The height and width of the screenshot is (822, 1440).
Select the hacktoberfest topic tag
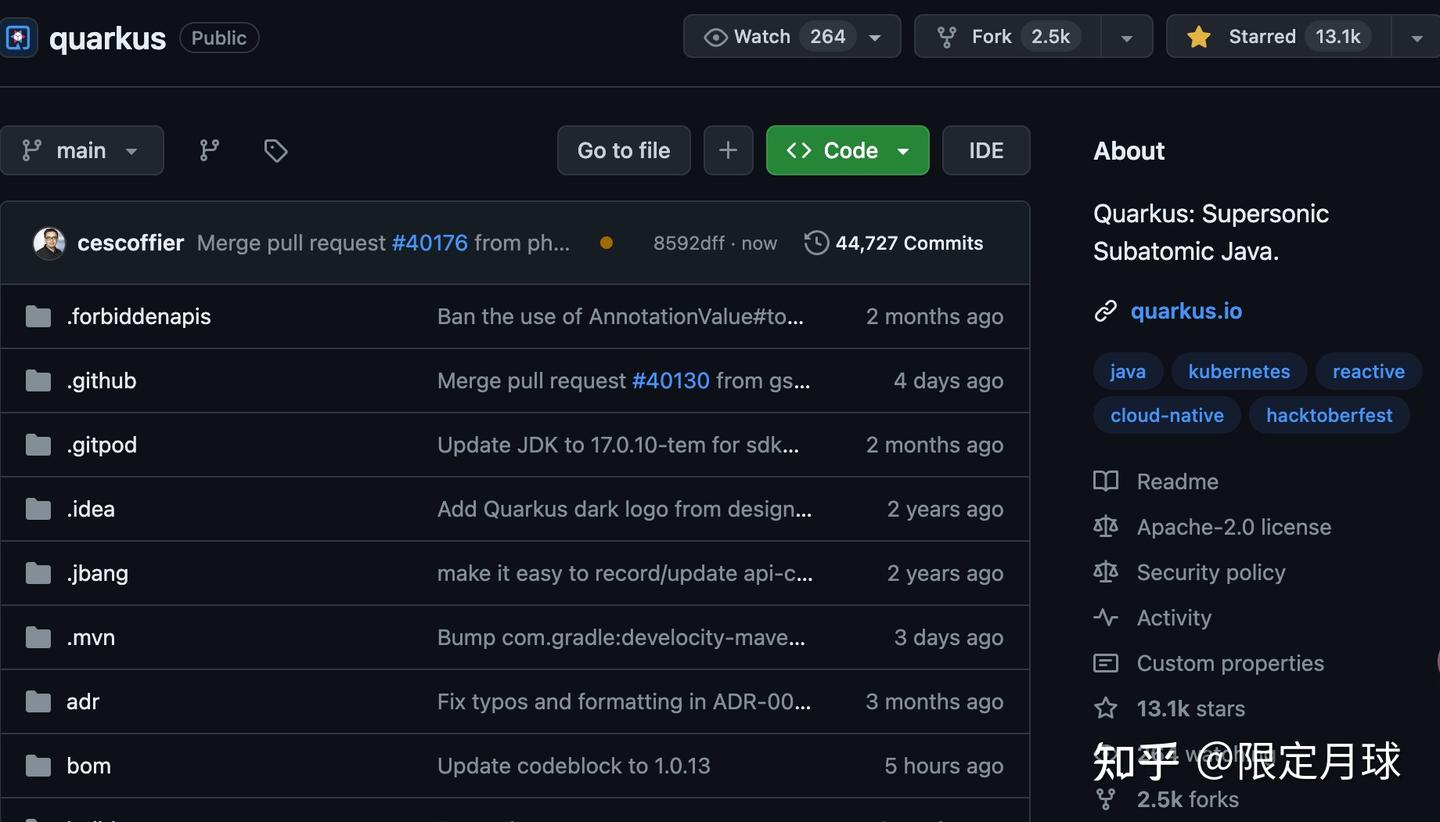(x=1330, y=415)
